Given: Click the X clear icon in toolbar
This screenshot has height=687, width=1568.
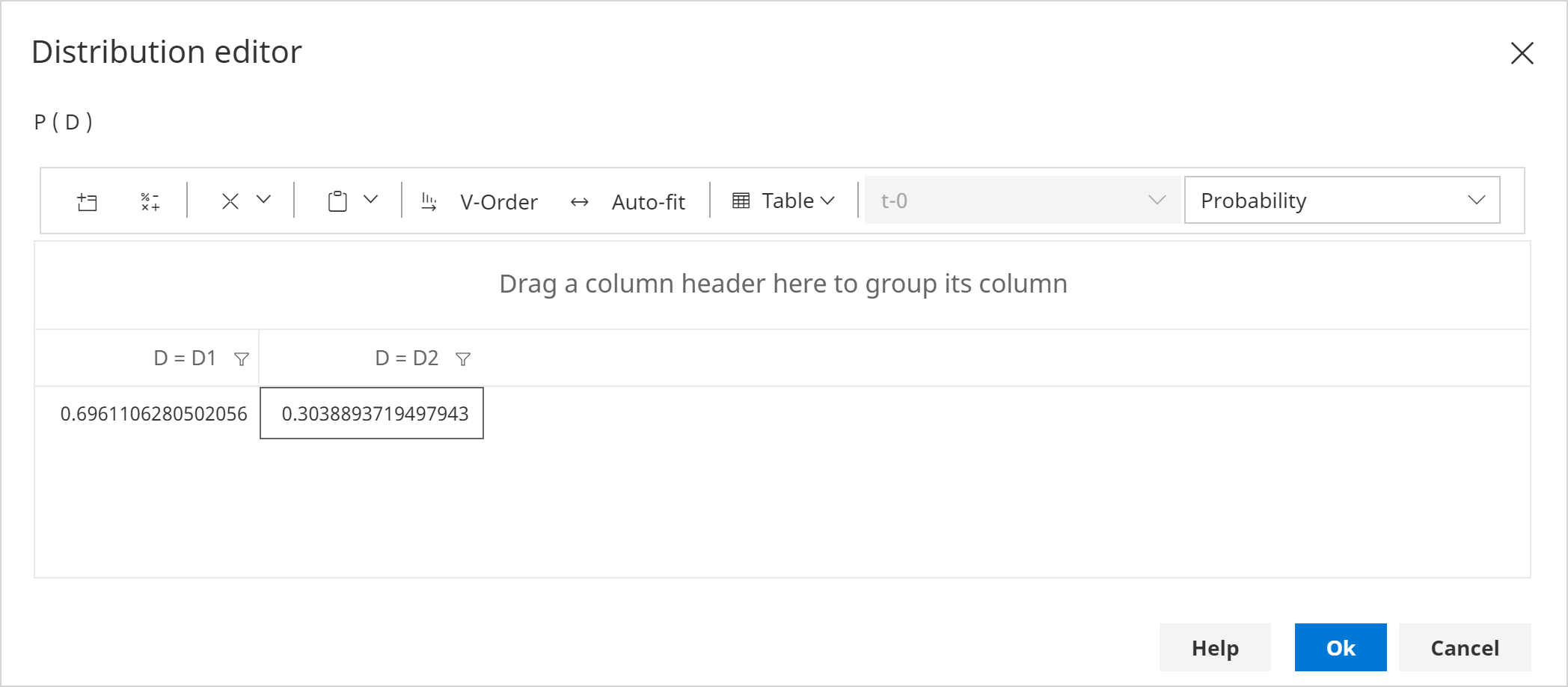Looking at the screenshot, I should [230, 201].
